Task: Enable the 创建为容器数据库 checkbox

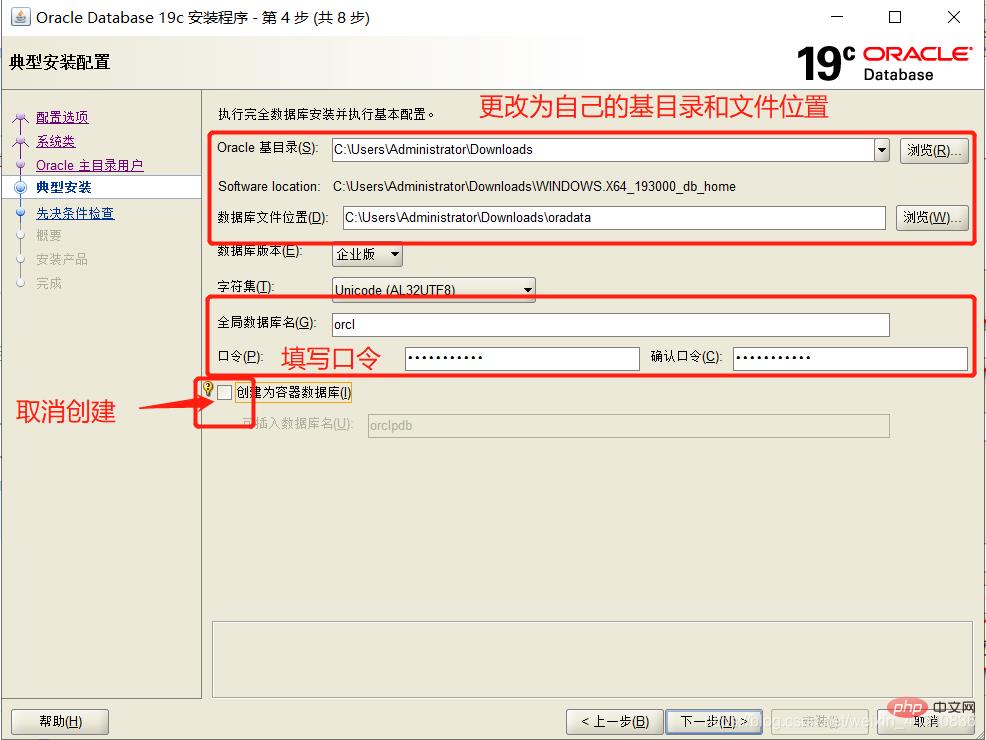Action: point(224,393)
